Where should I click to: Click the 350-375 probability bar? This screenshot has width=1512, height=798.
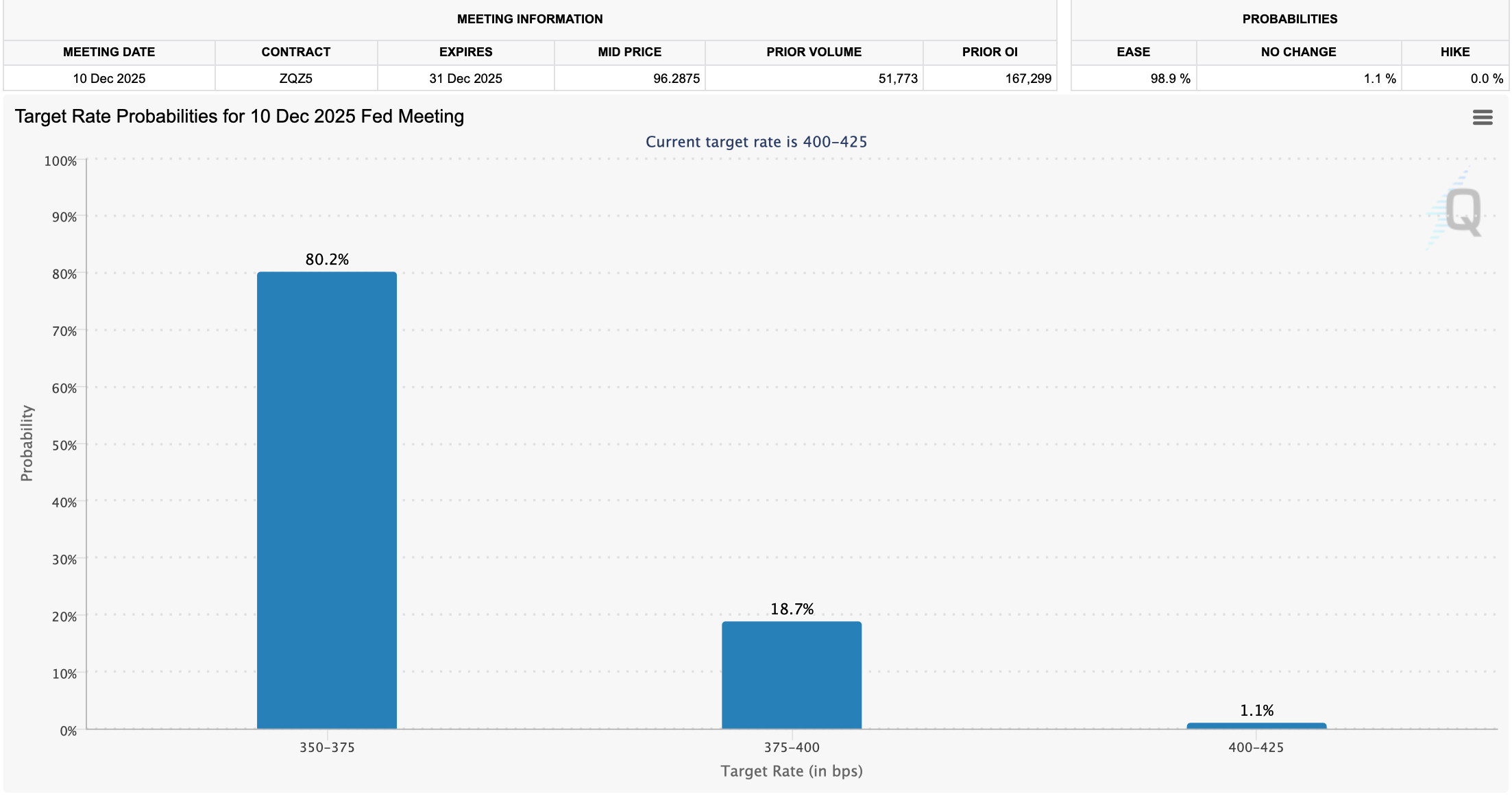[327, 500]
